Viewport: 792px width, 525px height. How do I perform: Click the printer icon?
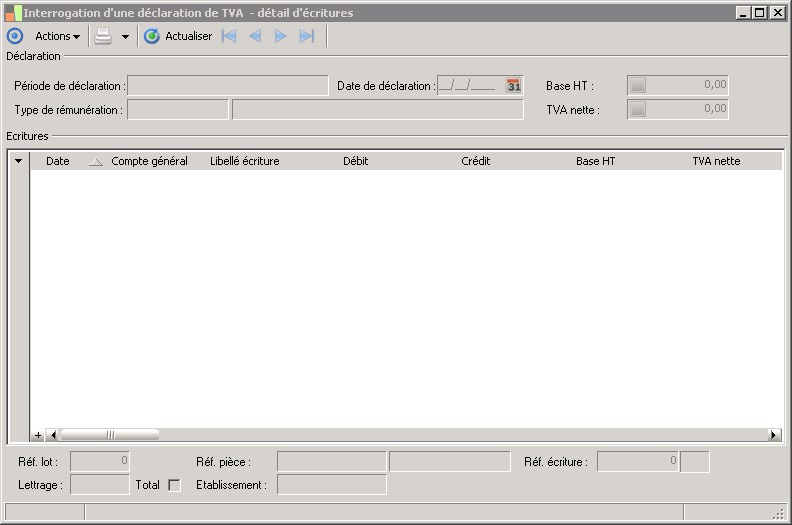[x=103, y=36]
